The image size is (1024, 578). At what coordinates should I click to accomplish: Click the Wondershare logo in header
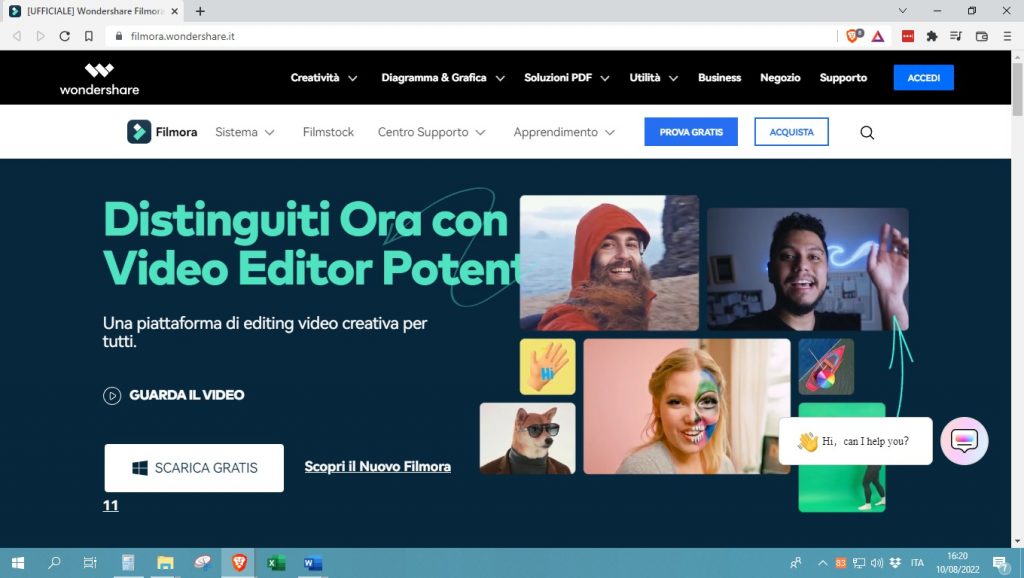[99, 78]
